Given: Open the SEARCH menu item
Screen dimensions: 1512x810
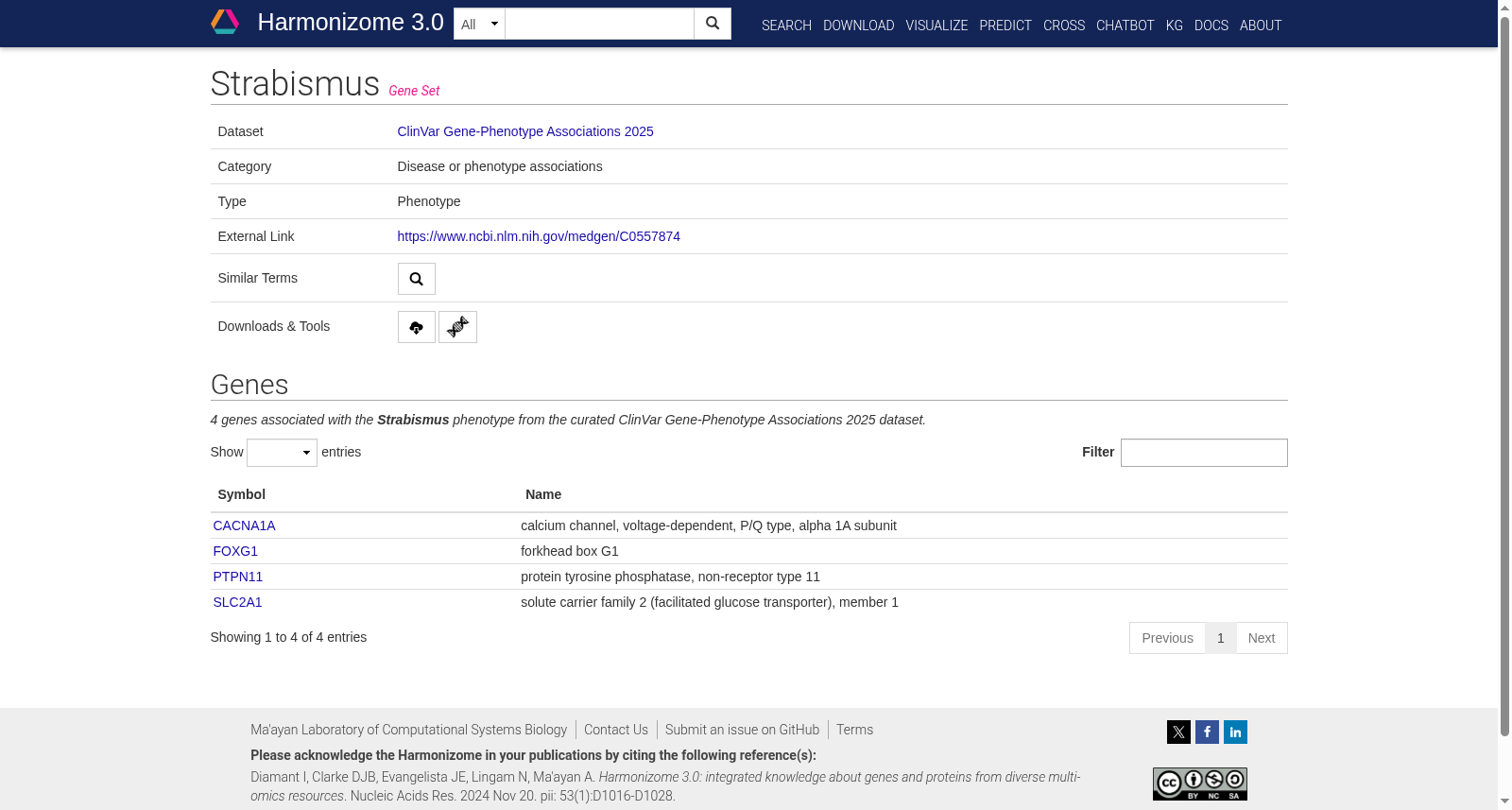Looking at the screenshot, I should pos(786,26).
